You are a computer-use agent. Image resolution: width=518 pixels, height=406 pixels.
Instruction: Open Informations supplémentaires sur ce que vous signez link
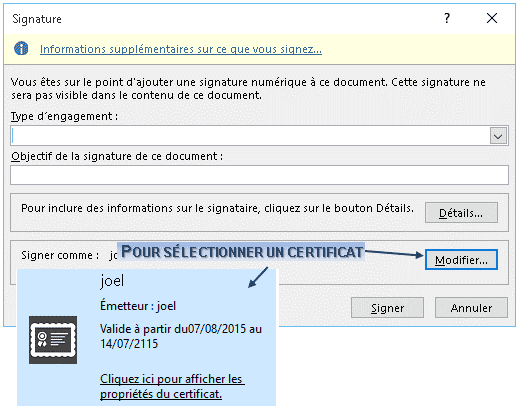coord(181,49)
